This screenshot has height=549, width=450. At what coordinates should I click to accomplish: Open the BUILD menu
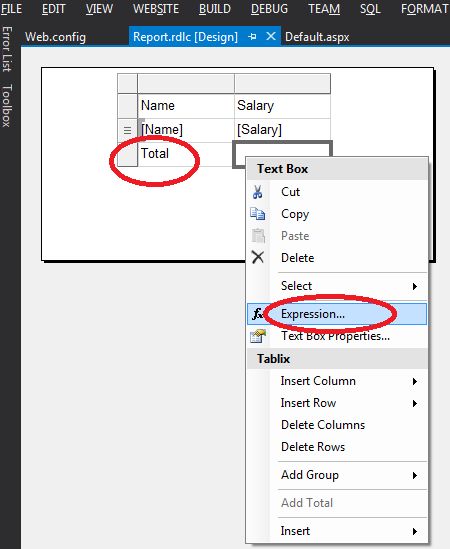pos(215,9)
